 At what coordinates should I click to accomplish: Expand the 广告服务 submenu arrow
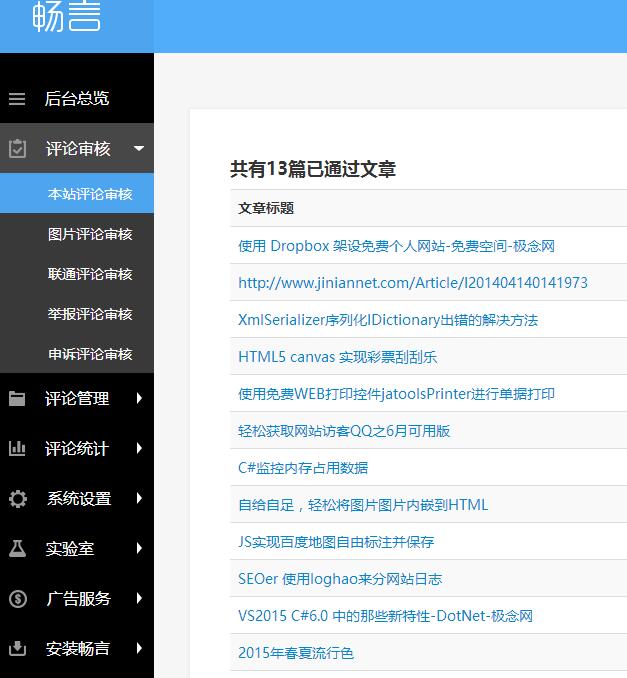139,598
